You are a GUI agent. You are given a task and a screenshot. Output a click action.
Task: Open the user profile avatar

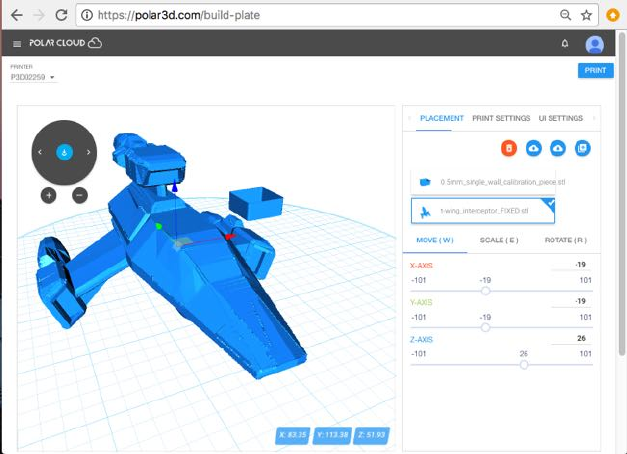point(595,44)
